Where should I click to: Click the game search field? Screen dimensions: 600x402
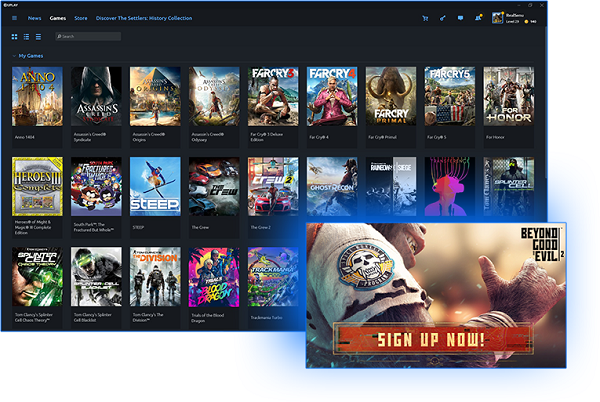point(88,36)
